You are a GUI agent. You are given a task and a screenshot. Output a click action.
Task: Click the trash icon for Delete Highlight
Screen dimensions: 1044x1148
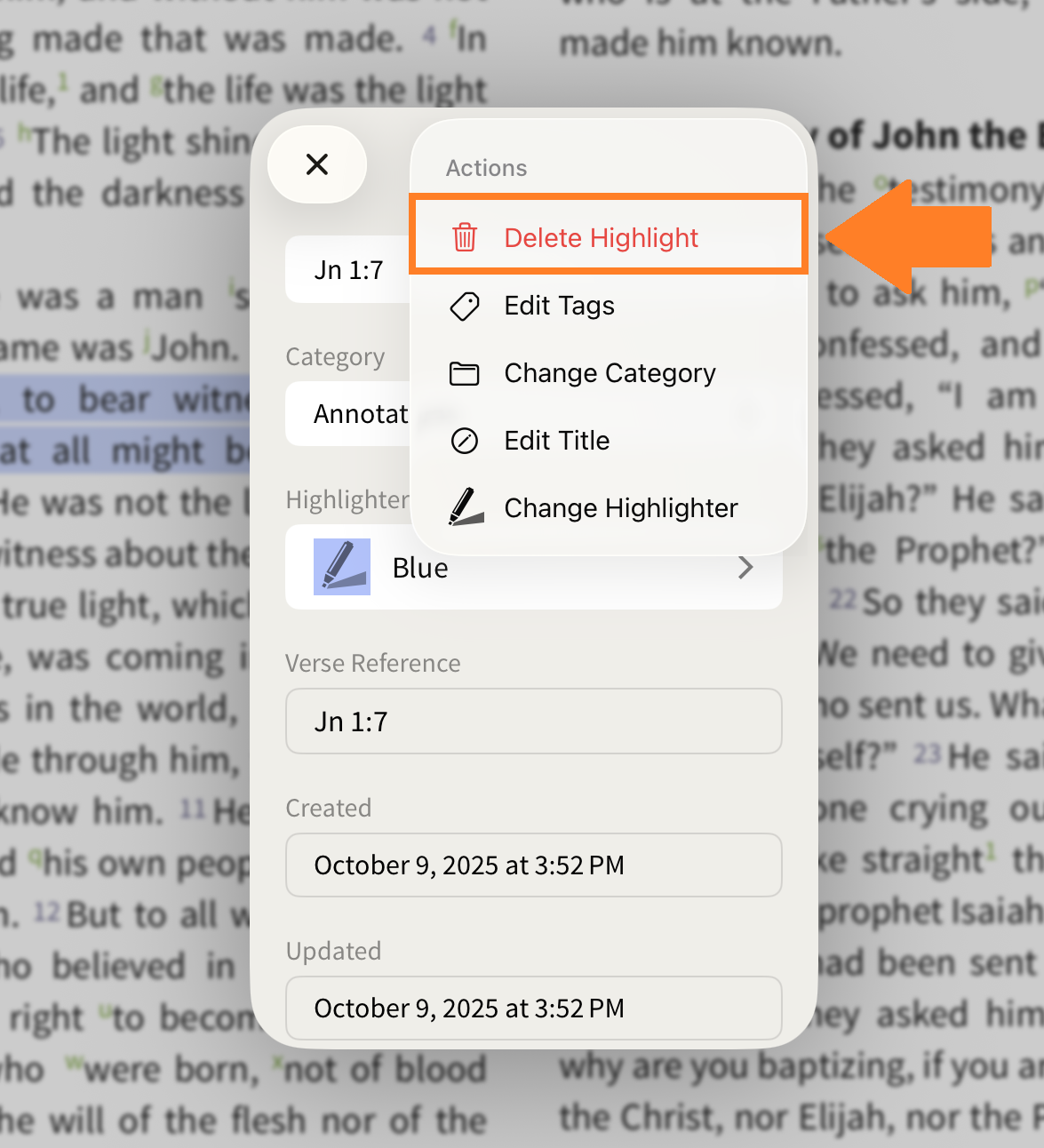point(465,237)
